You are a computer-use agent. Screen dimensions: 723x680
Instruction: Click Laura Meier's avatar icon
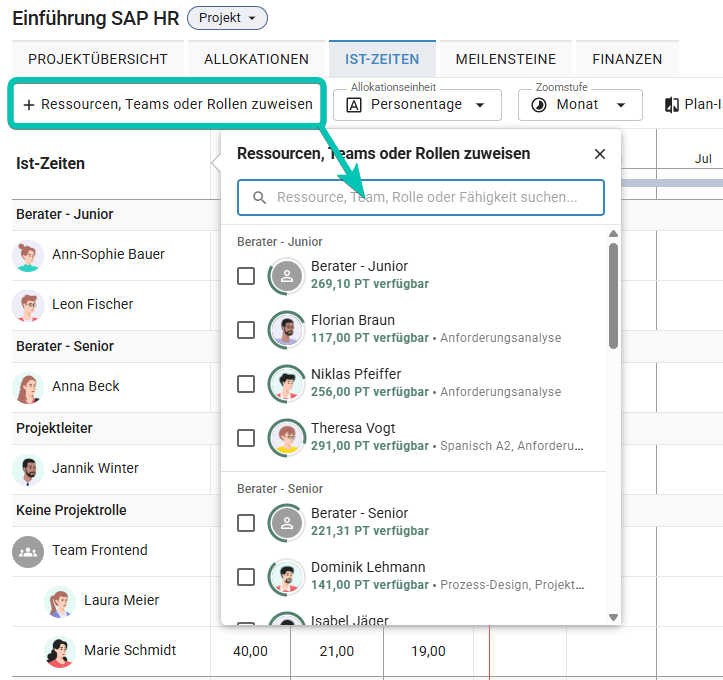click(x=60, y=602)
